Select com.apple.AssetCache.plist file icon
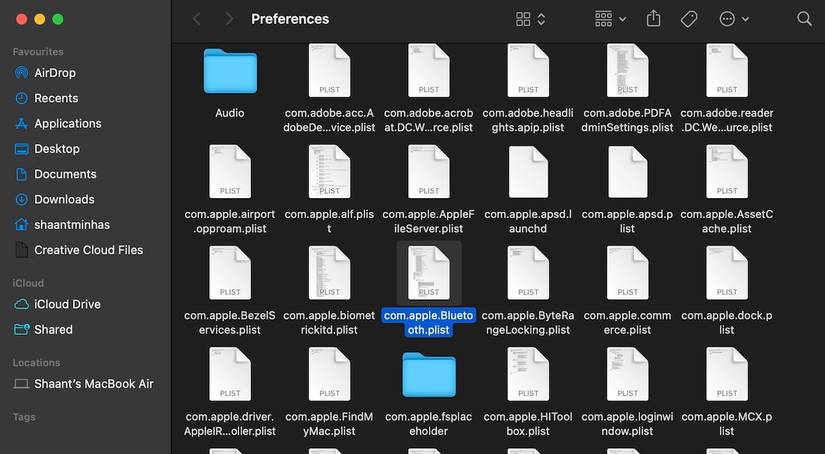This screenshot has width=825, height=454. [x=727, y=171]
